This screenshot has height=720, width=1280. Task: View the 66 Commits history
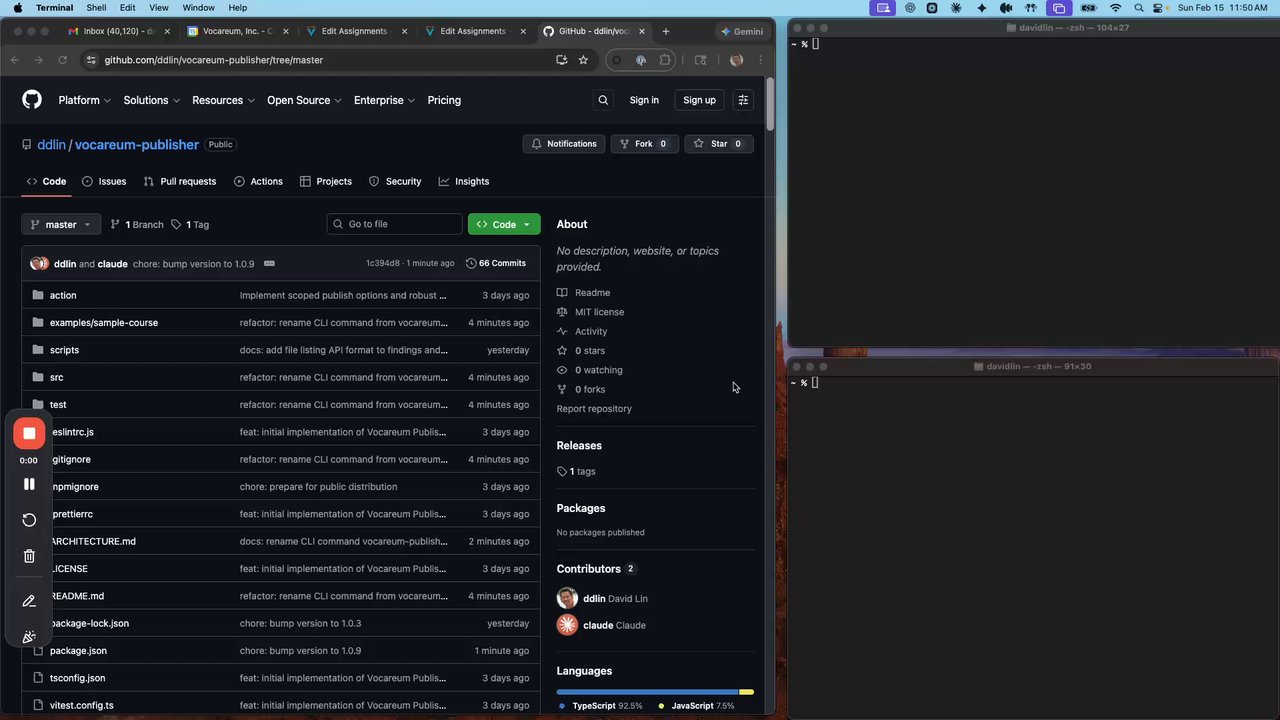[496, 264]
